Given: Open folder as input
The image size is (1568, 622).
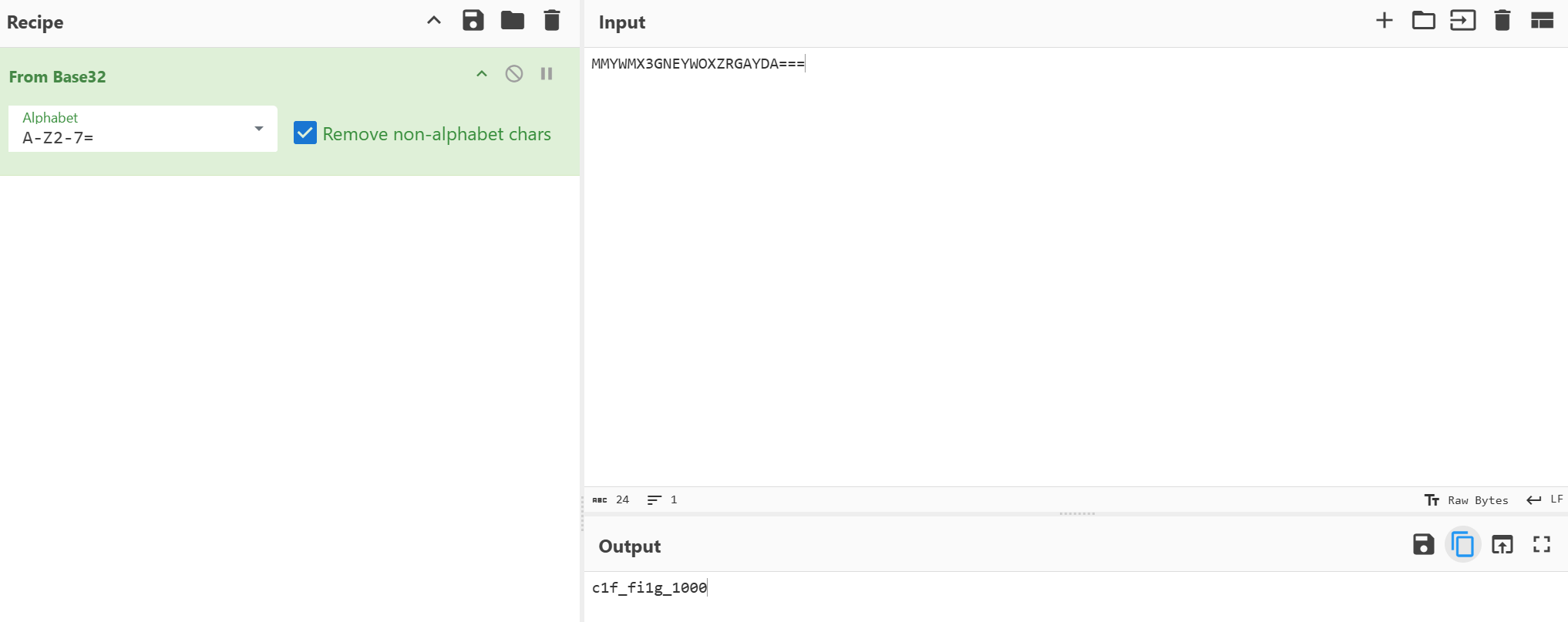Looking at the screenshot, I should pos(1423,21).
